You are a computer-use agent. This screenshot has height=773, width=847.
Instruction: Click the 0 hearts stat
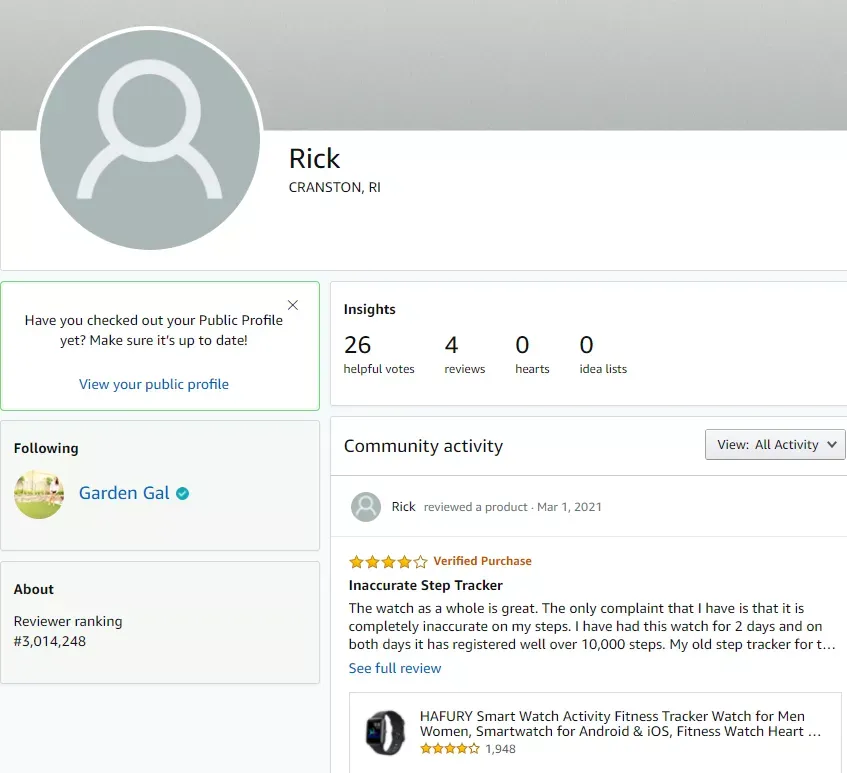tap(532, 354)
